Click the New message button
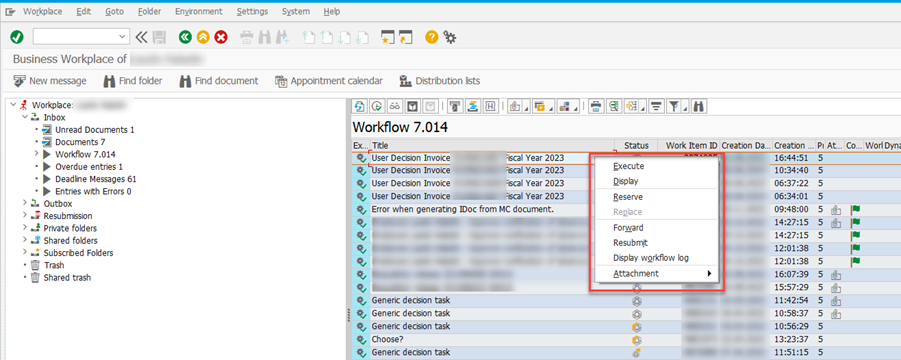901x360 pixels. pos(50,81)
